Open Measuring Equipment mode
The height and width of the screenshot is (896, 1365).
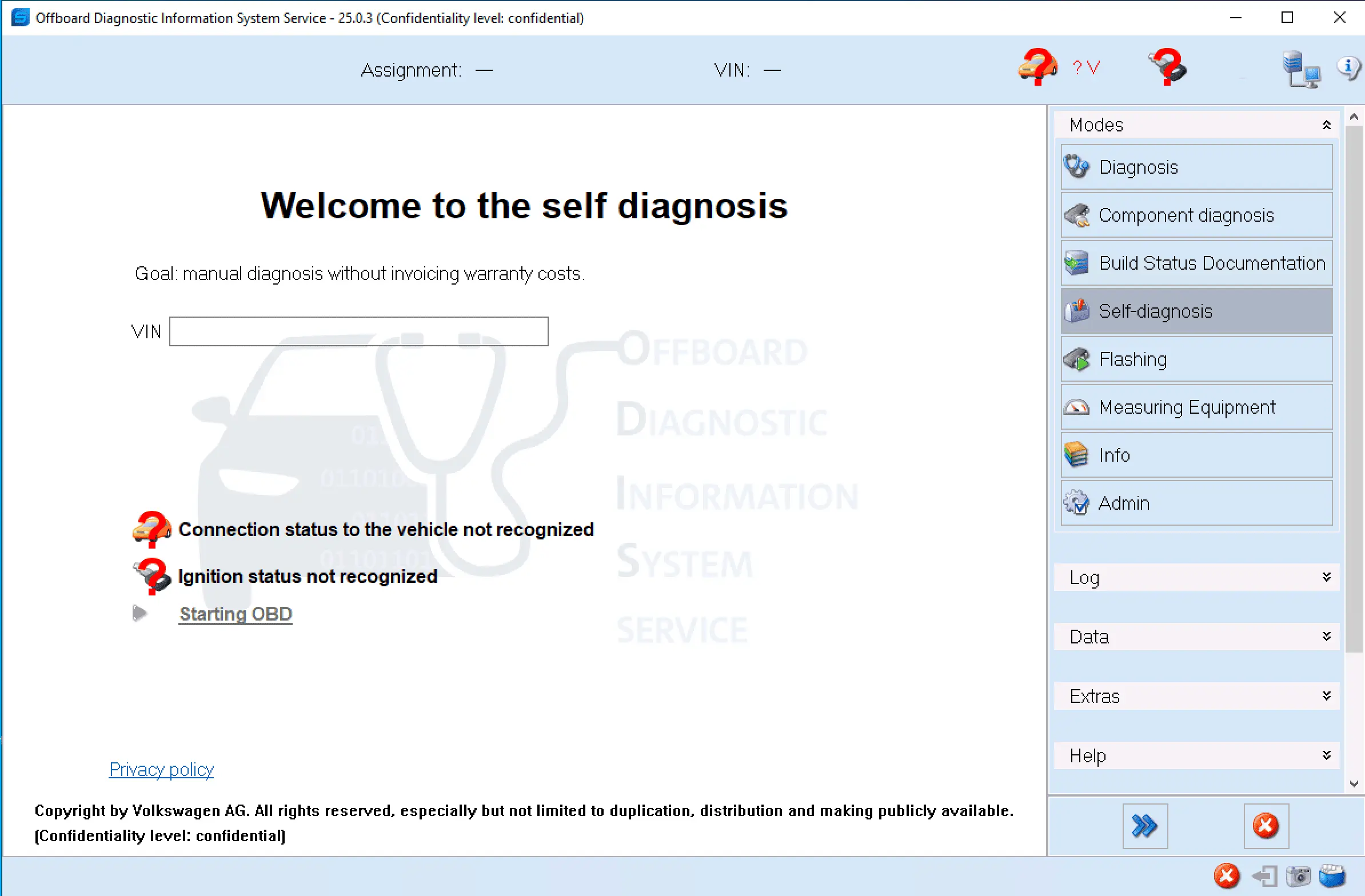(1196, 407)
